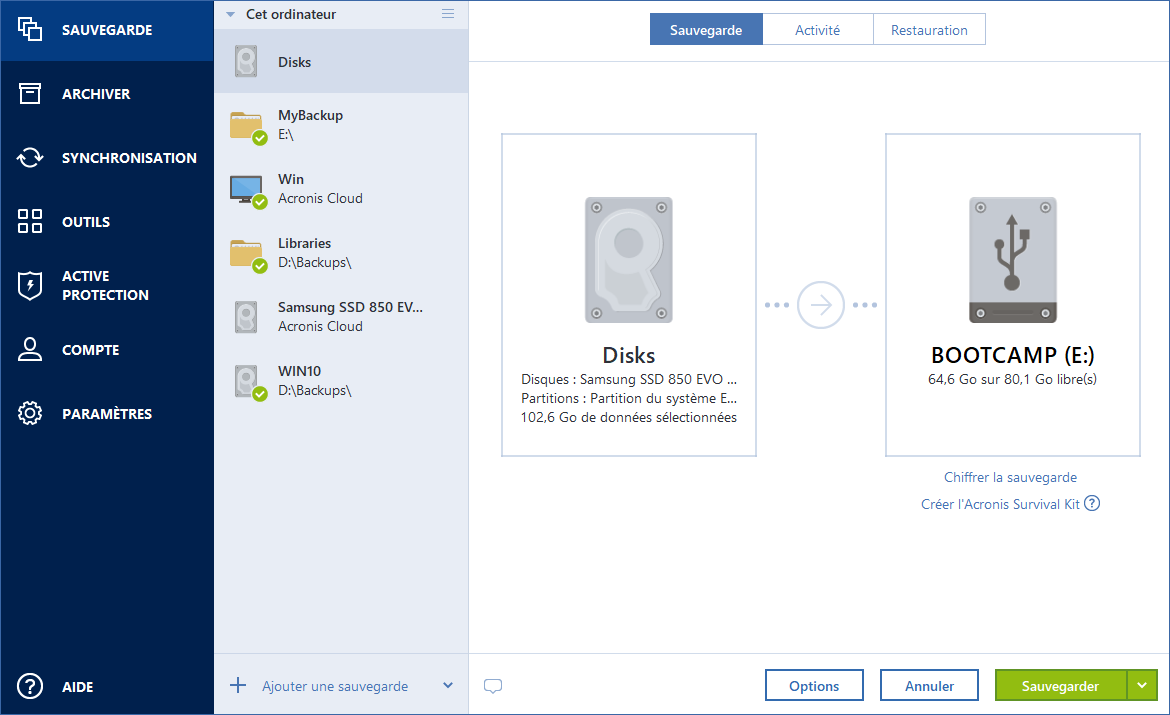Open the Paramètres gear icon

[x=31, y=414]
